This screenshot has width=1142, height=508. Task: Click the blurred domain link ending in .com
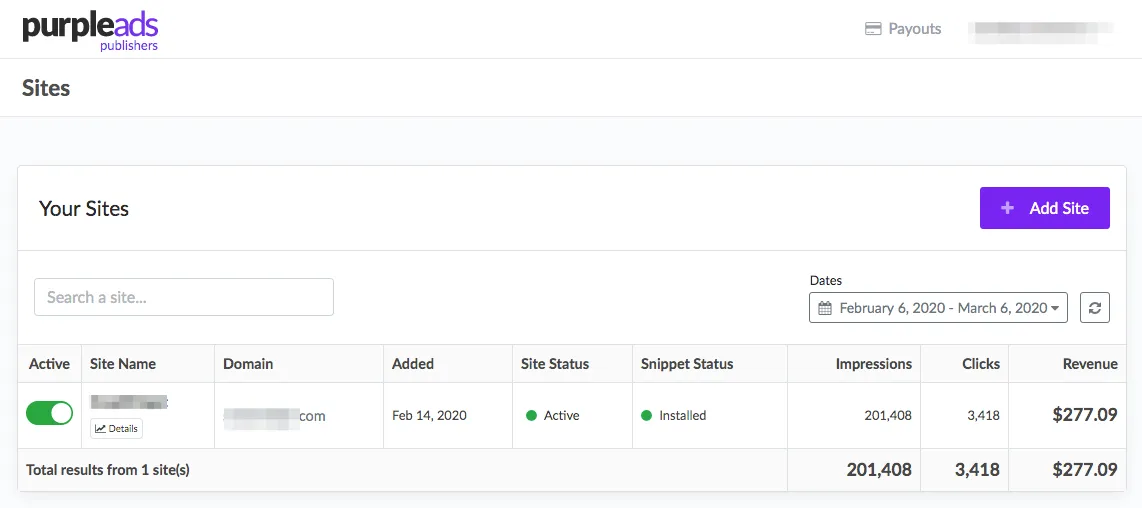pos(275,416)
